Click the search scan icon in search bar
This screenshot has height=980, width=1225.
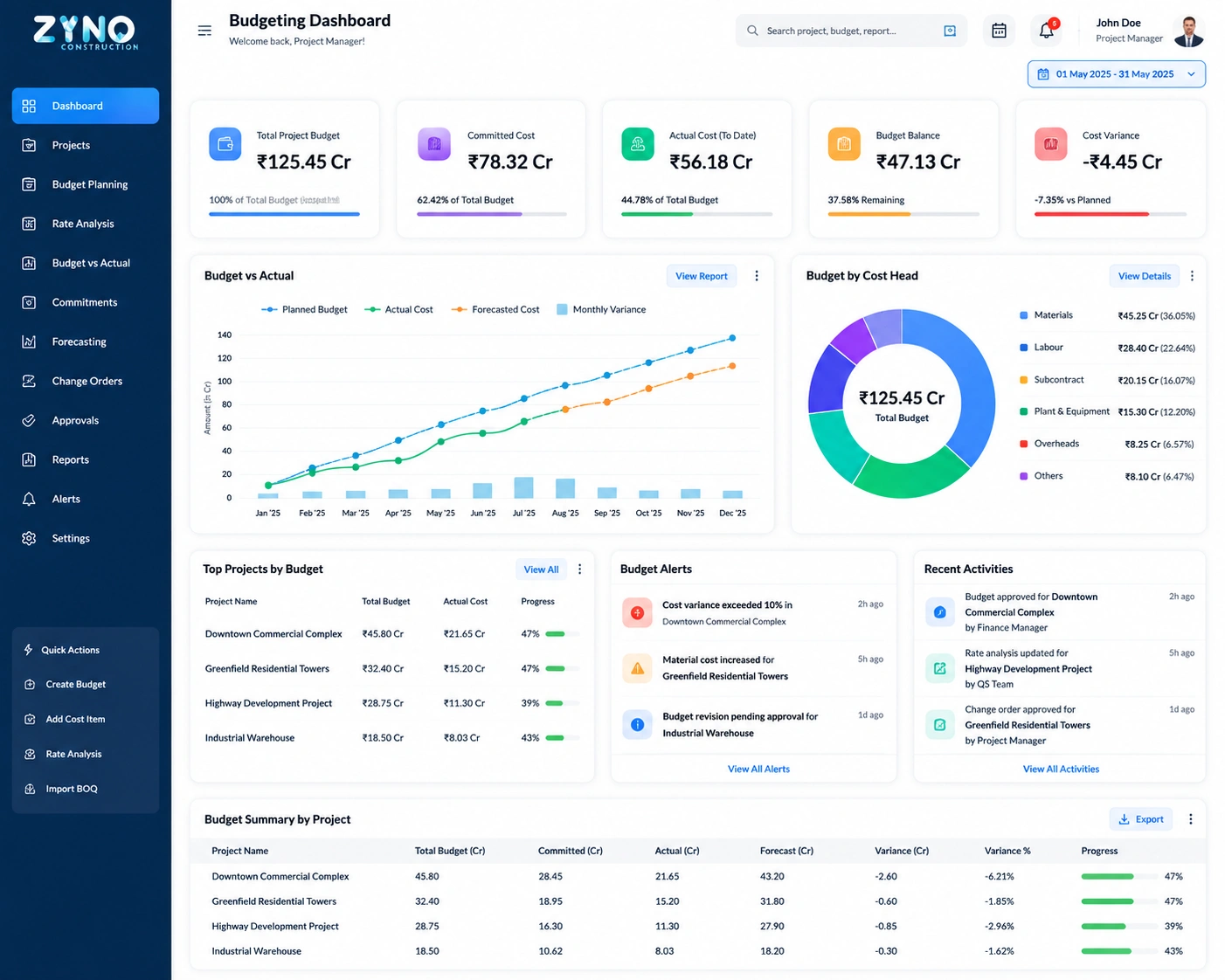click(950, 31)
